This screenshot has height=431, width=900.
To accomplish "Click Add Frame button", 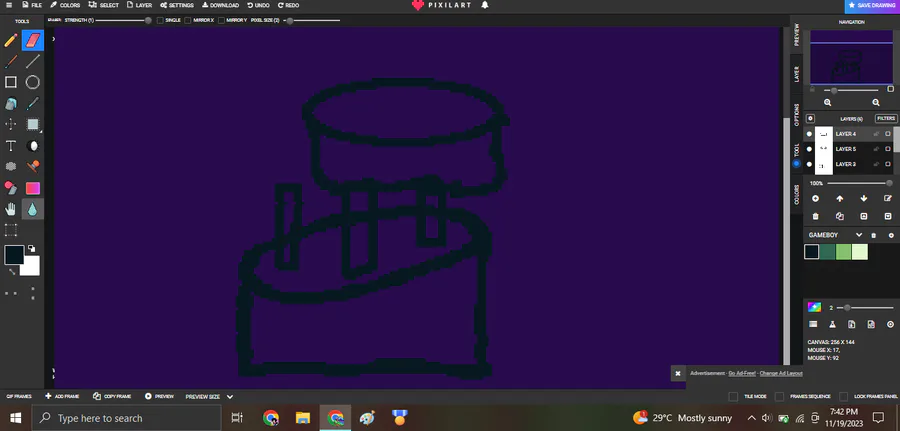I will pyautogui.click(x=62, y=397).
